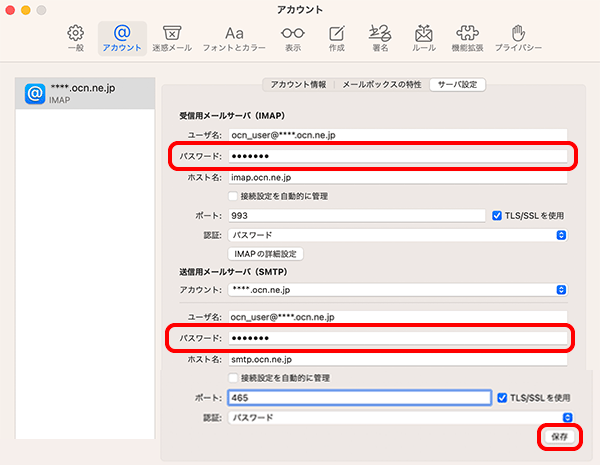Screen dimensions: 600x465
Task: Open the Rules (ルール) pane
Action: point(423,38)
